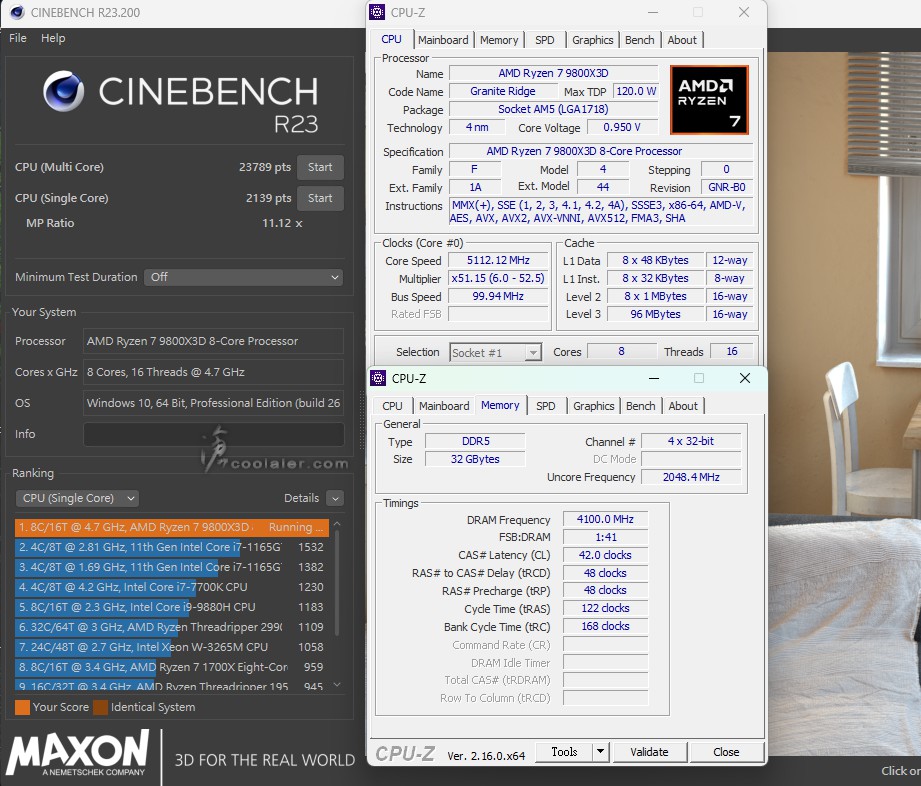Image resolution: width=921 pixels, height=786 pixels.
Task: Switch to Mainboard tab in upper CPU-Z window
Action: click(x=443, y=40)
